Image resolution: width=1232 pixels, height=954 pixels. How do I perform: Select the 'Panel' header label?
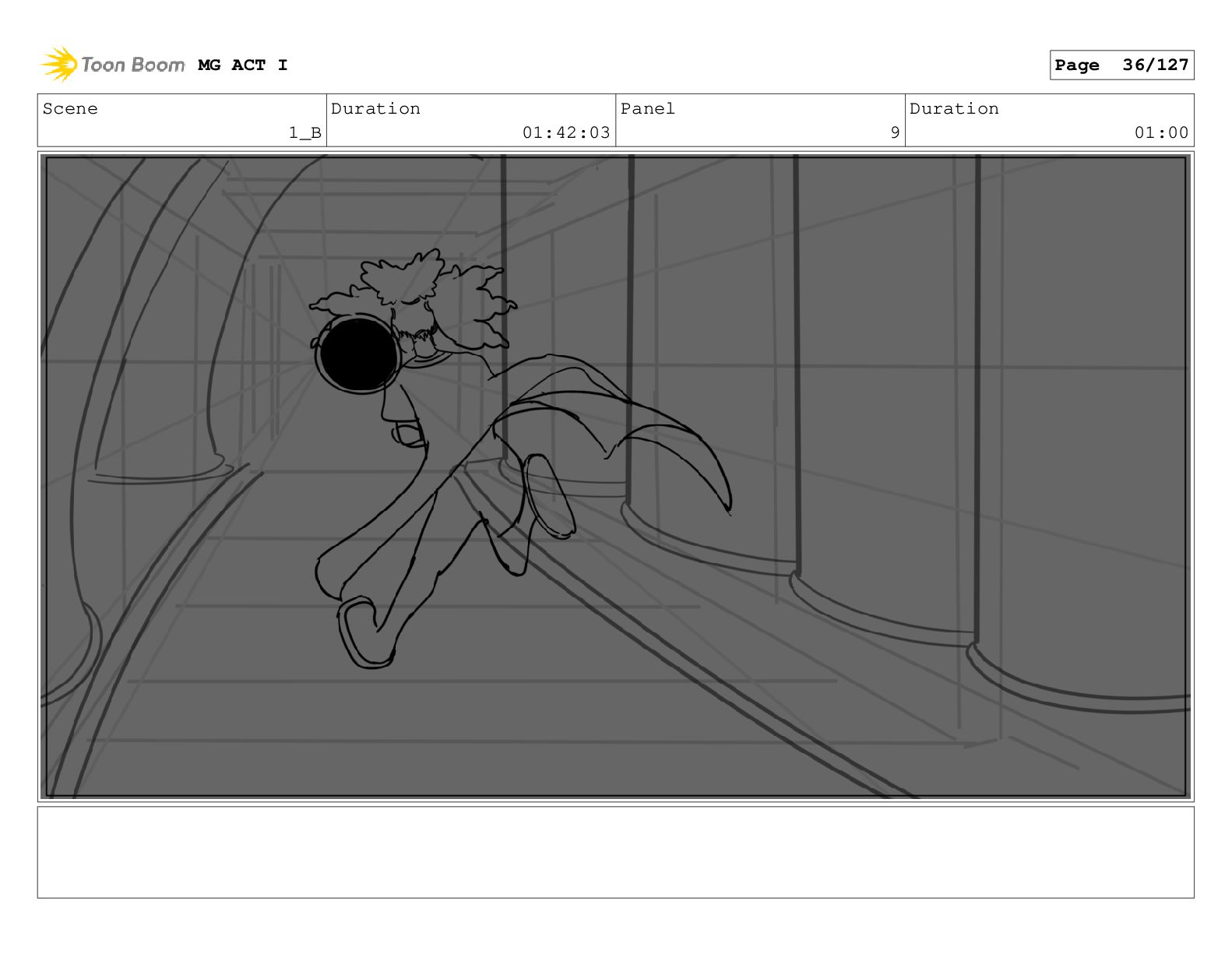648,109
